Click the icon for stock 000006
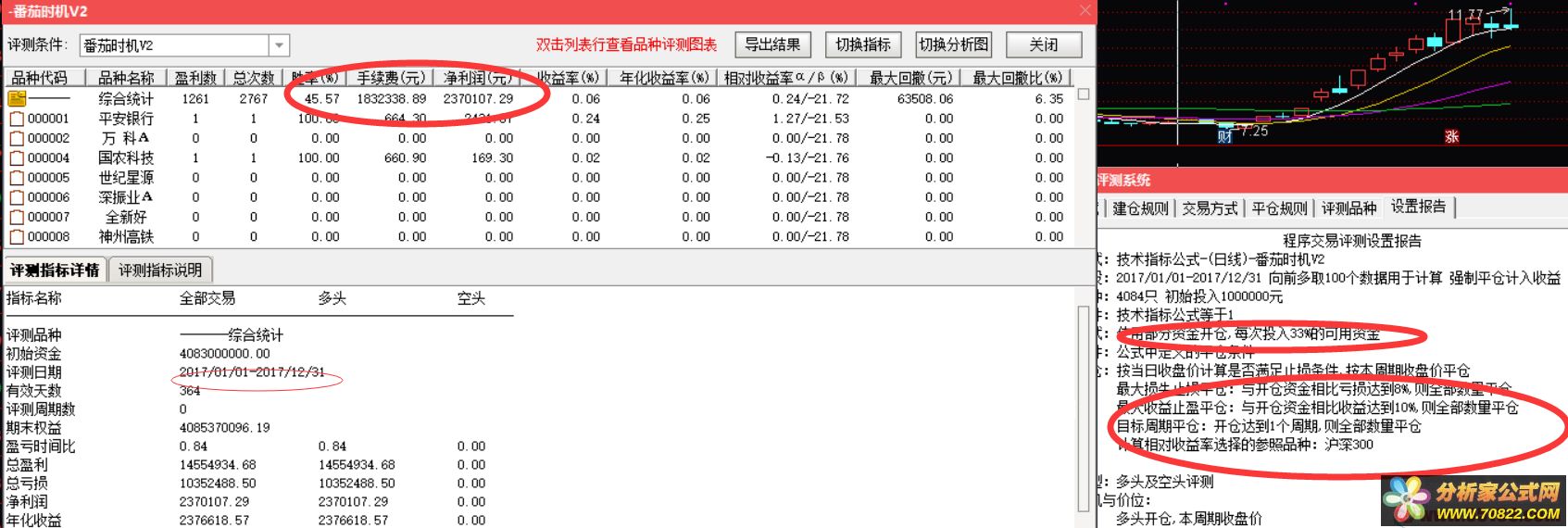The image size is (1568, 528). pos(17,197)
